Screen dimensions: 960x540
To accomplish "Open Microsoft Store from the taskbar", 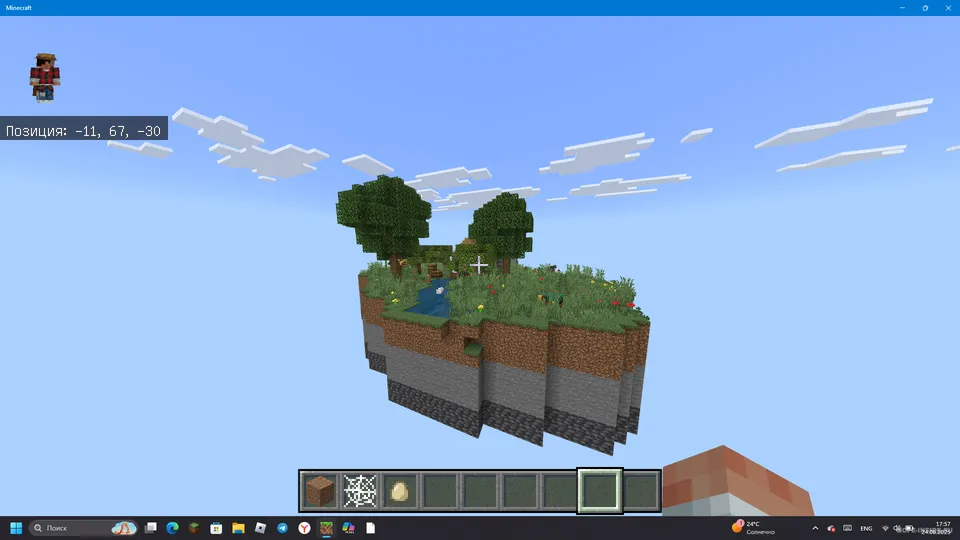I will tap(216, 528).
